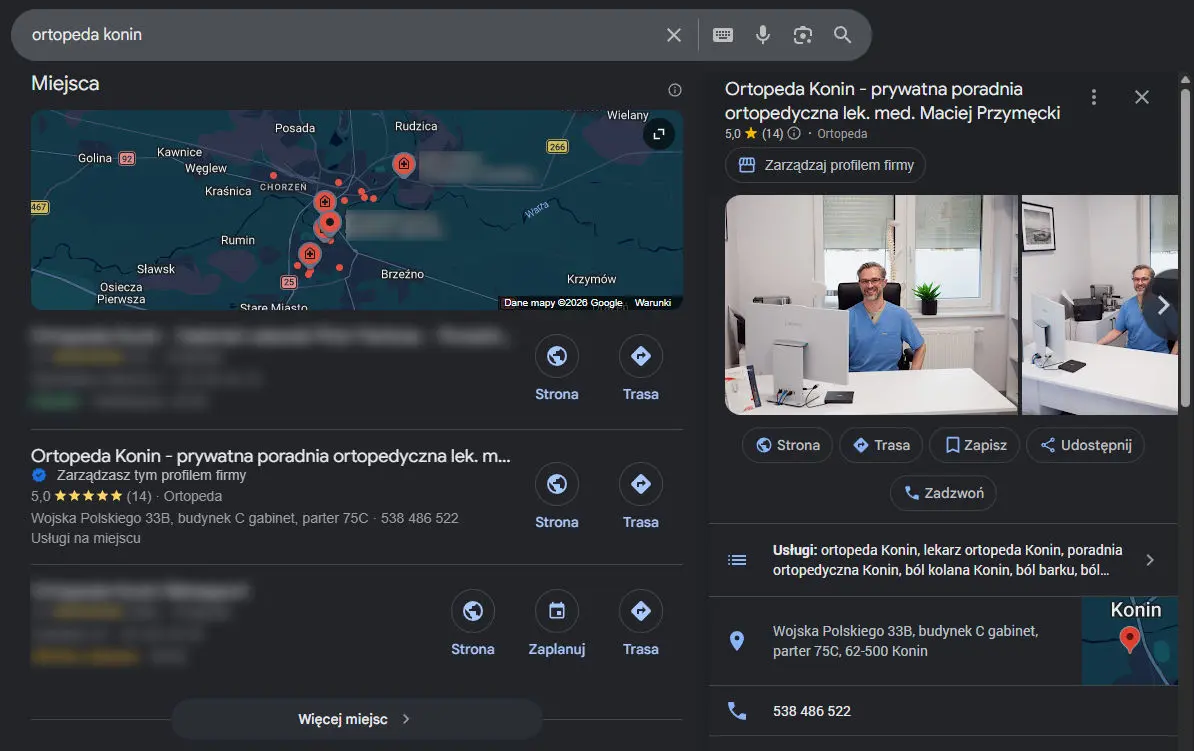1194x751 pixels.
Task: Click the Ortopeda Konin listing title
Action: click(270, 456)
